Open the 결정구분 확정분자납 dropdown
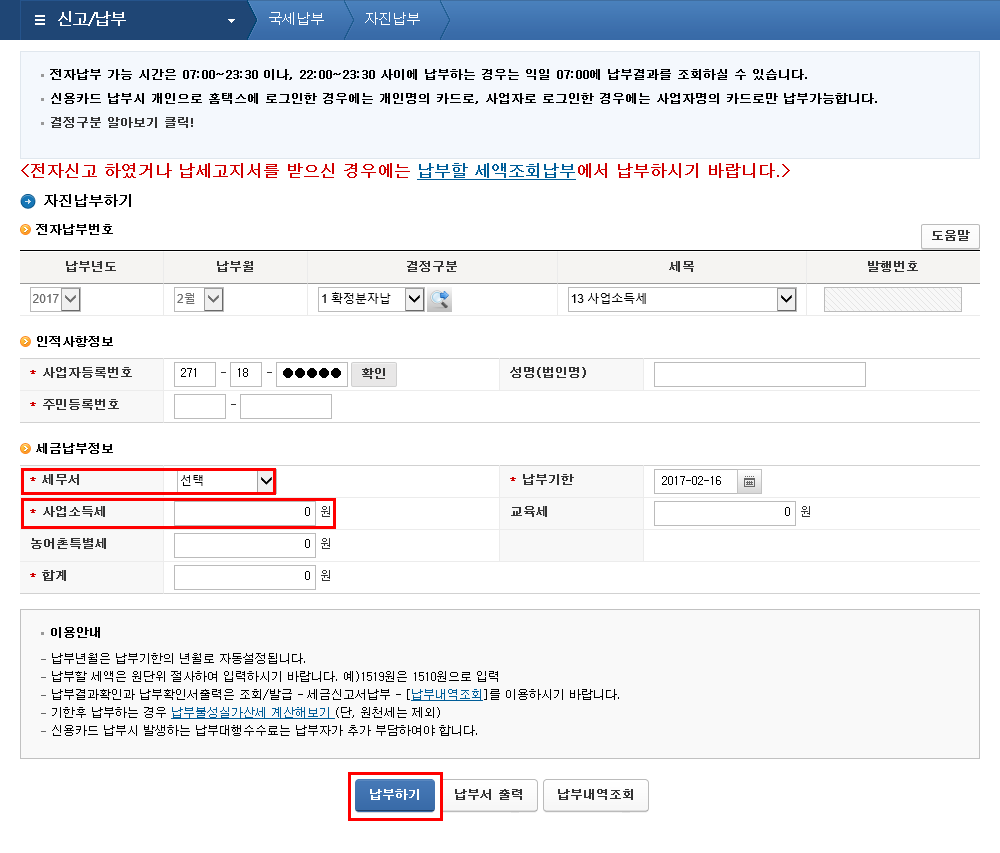The height and width of the screenshot is (853, 1000). (x=371, y=299)
